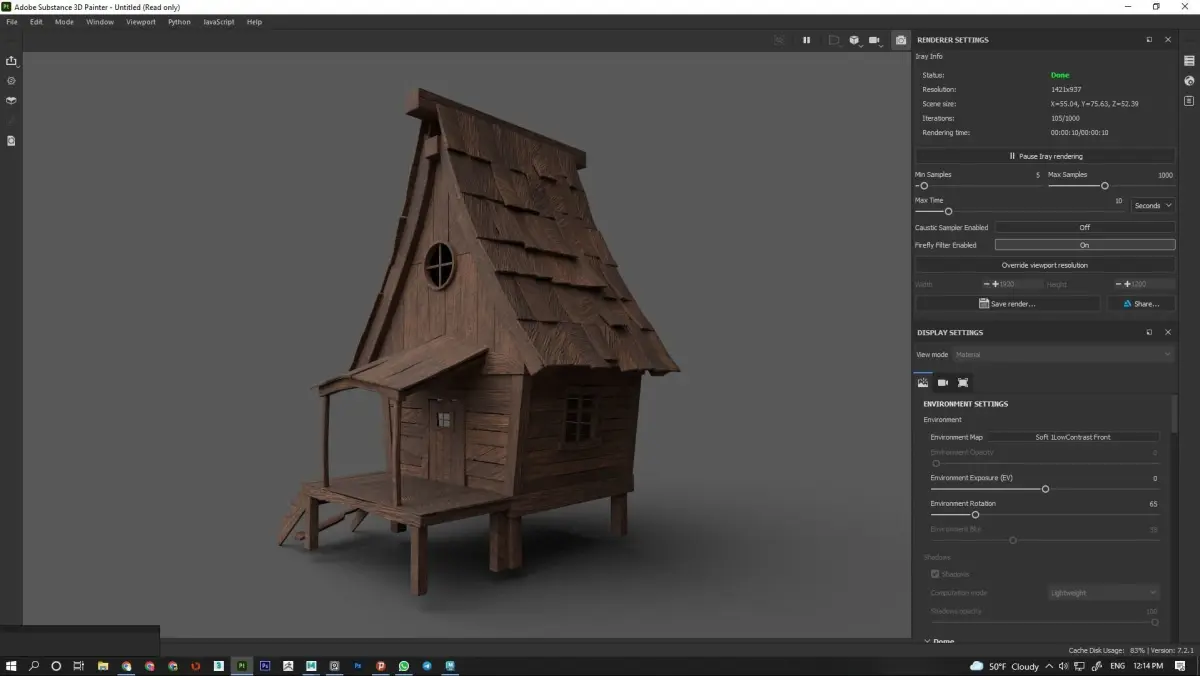The height and width of the screenshot is (676, 1200).
Task: Close the Display Settings panel
Action: click(x=1168, y=332)
